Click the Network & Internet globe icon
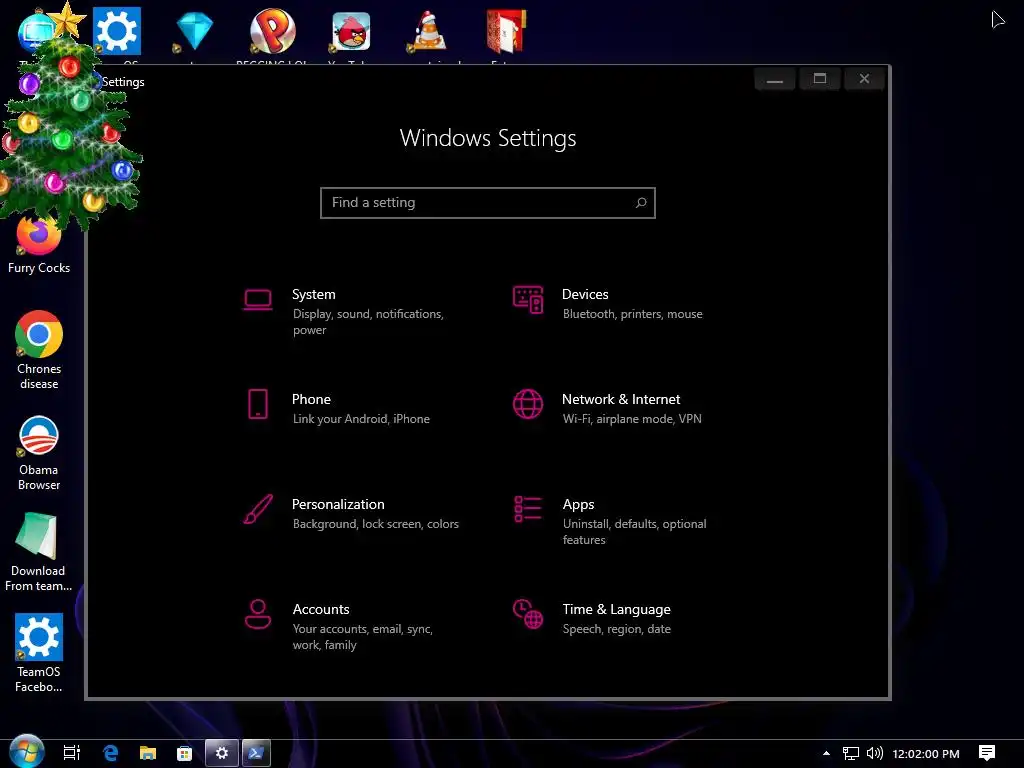 point(528,404)
